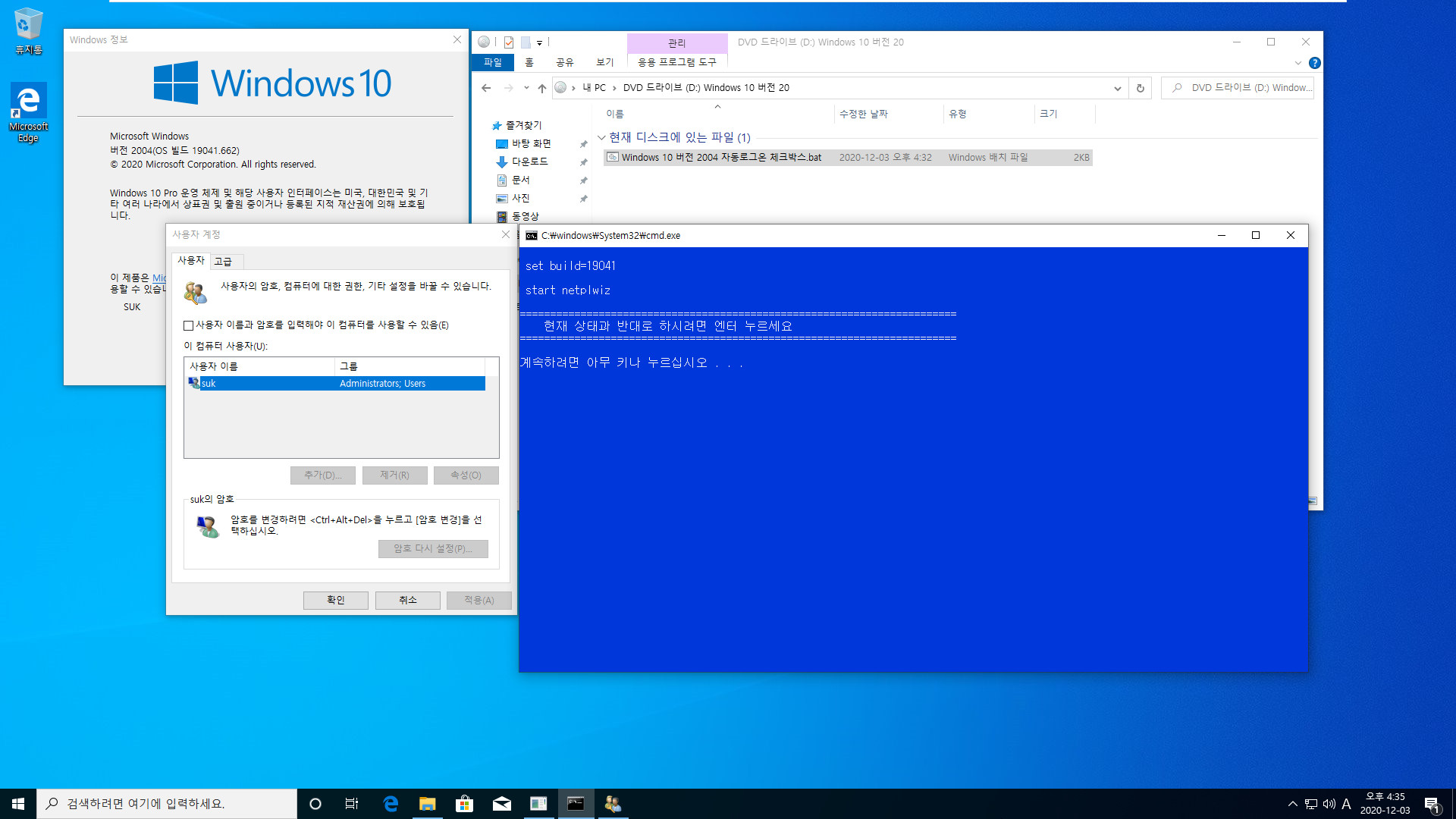Click 암호 다시 설정(P) button

(433, 548)
